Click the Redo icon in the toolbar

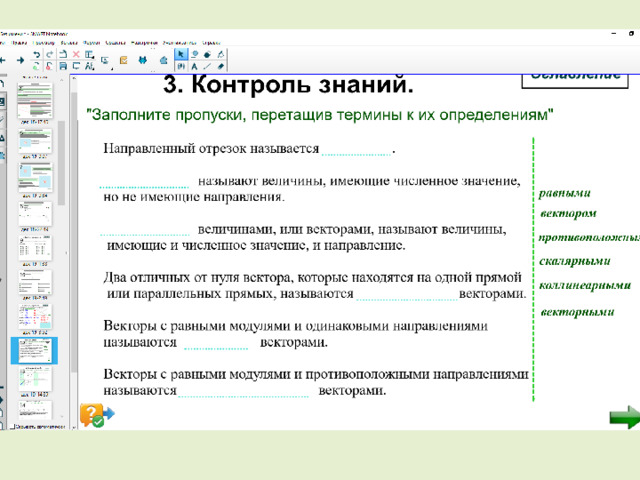(50, 54)
